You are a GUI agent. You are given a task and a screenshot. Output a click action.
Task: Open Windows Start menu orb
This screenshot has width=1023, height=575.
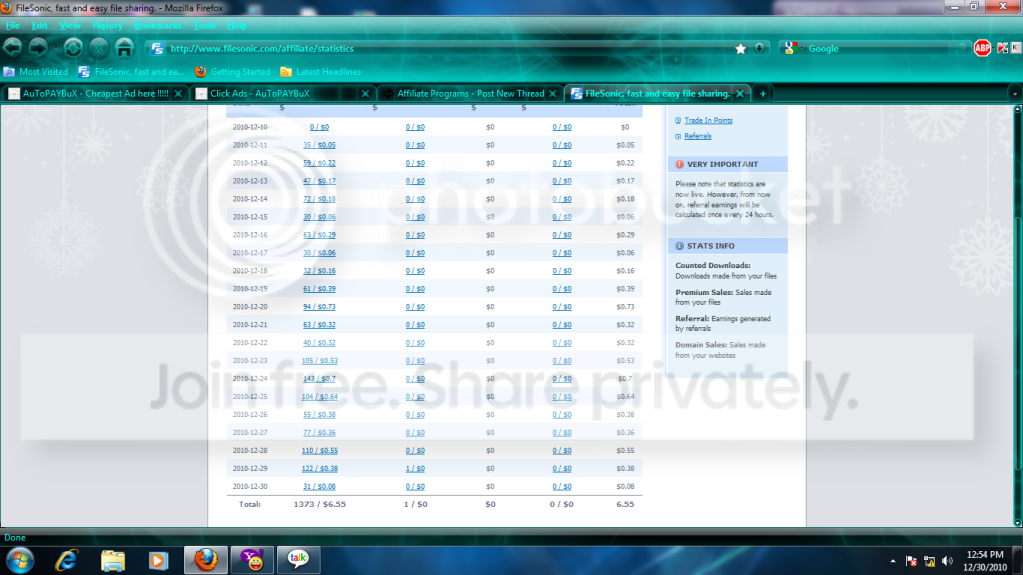(x=20, y=560)
